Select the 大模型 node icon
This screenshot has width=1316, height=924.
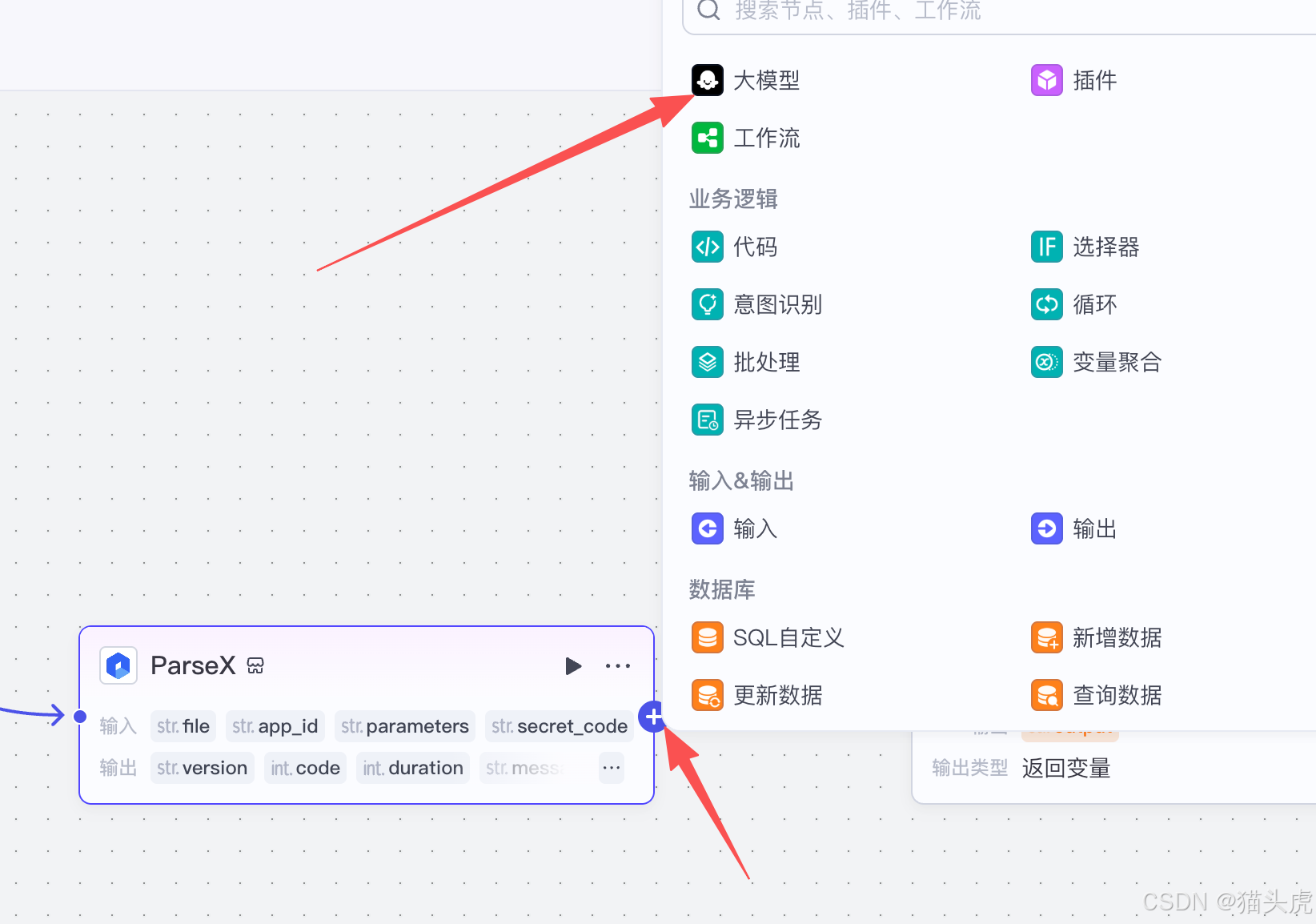pos(707,80)
